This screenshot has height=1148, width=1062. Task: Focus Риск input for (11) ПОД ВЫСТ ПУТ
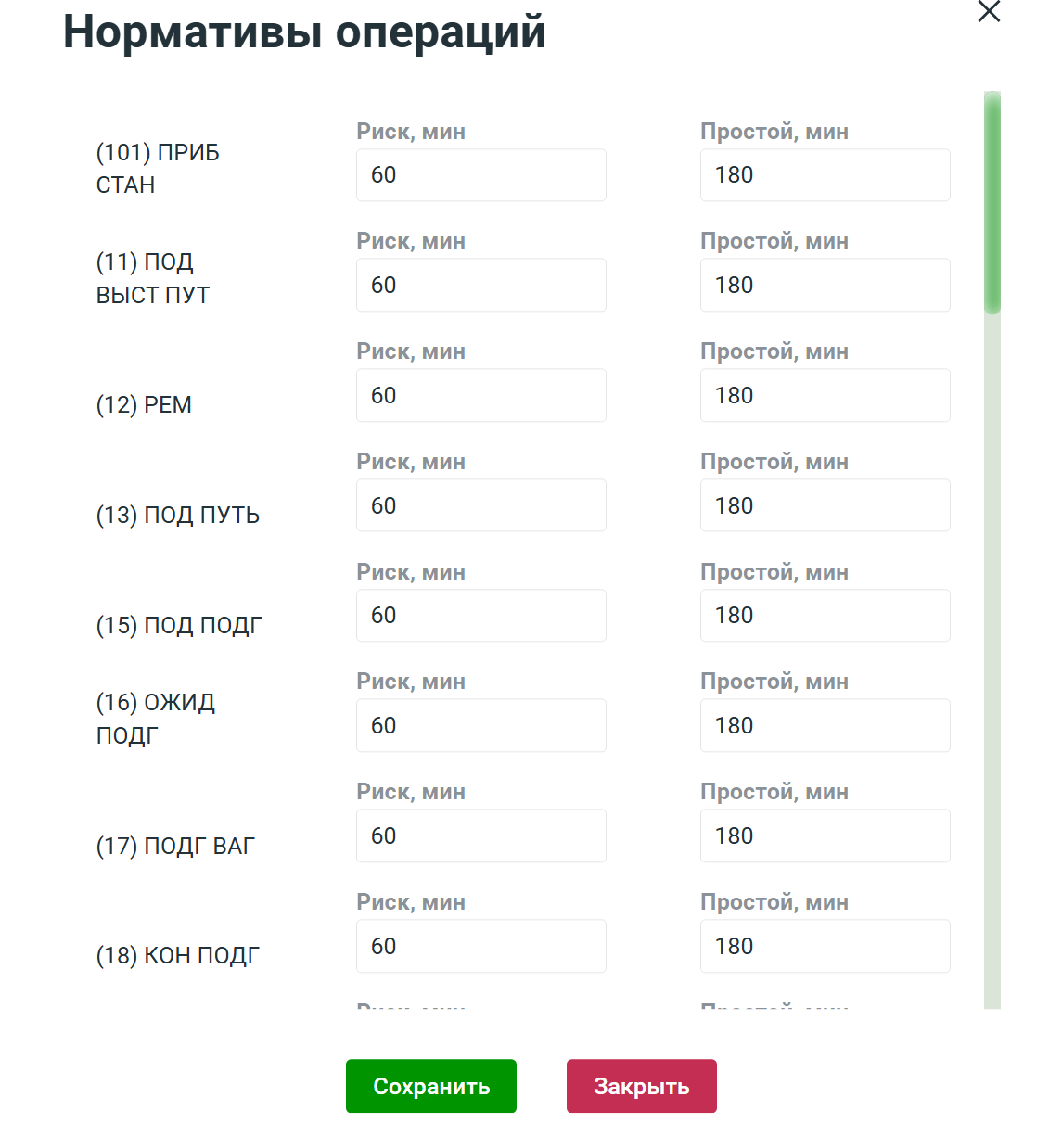pyautogui.click(x=480, y=286)
